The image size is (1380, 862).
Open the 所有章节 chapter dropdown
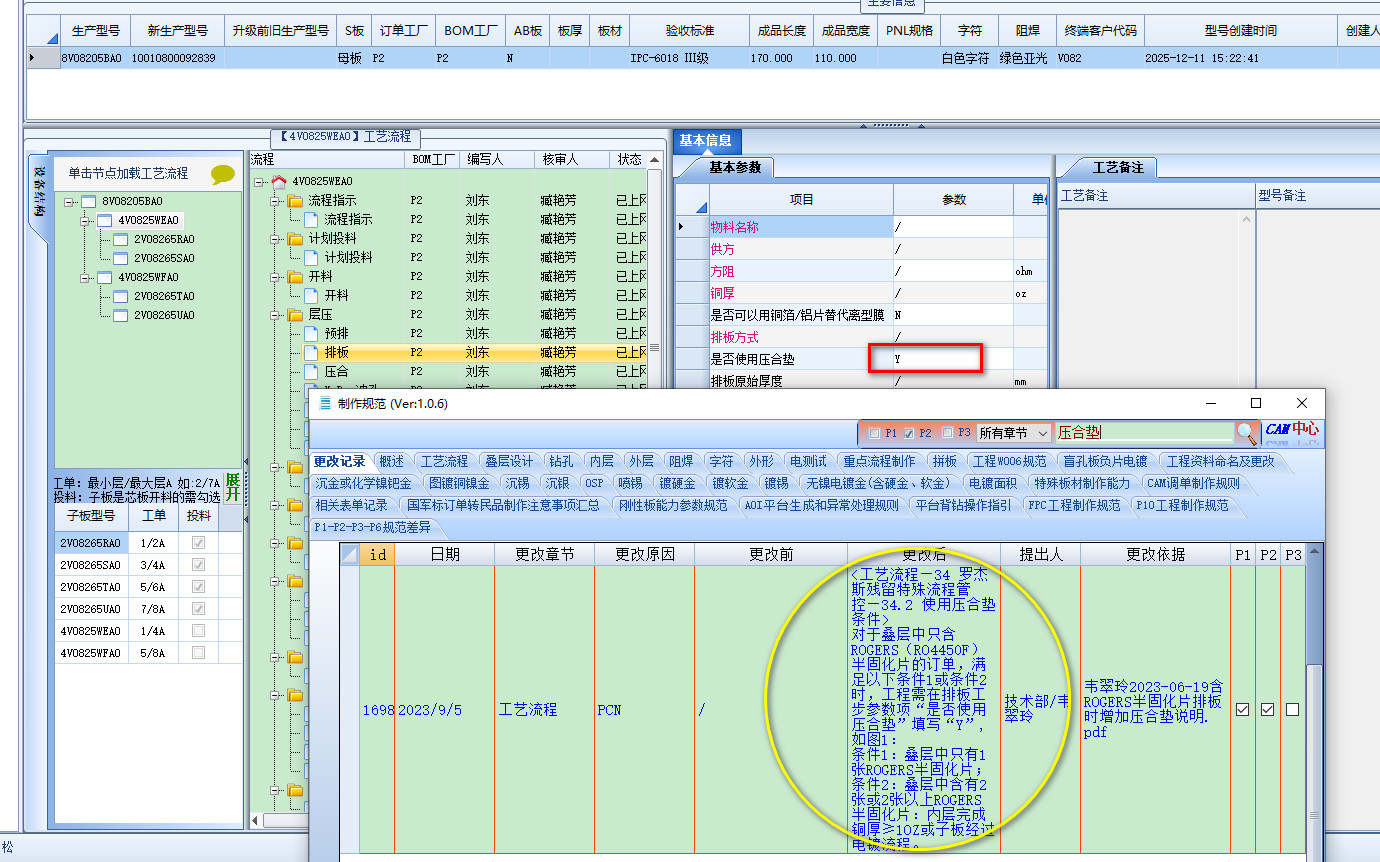pos(1043,433)
